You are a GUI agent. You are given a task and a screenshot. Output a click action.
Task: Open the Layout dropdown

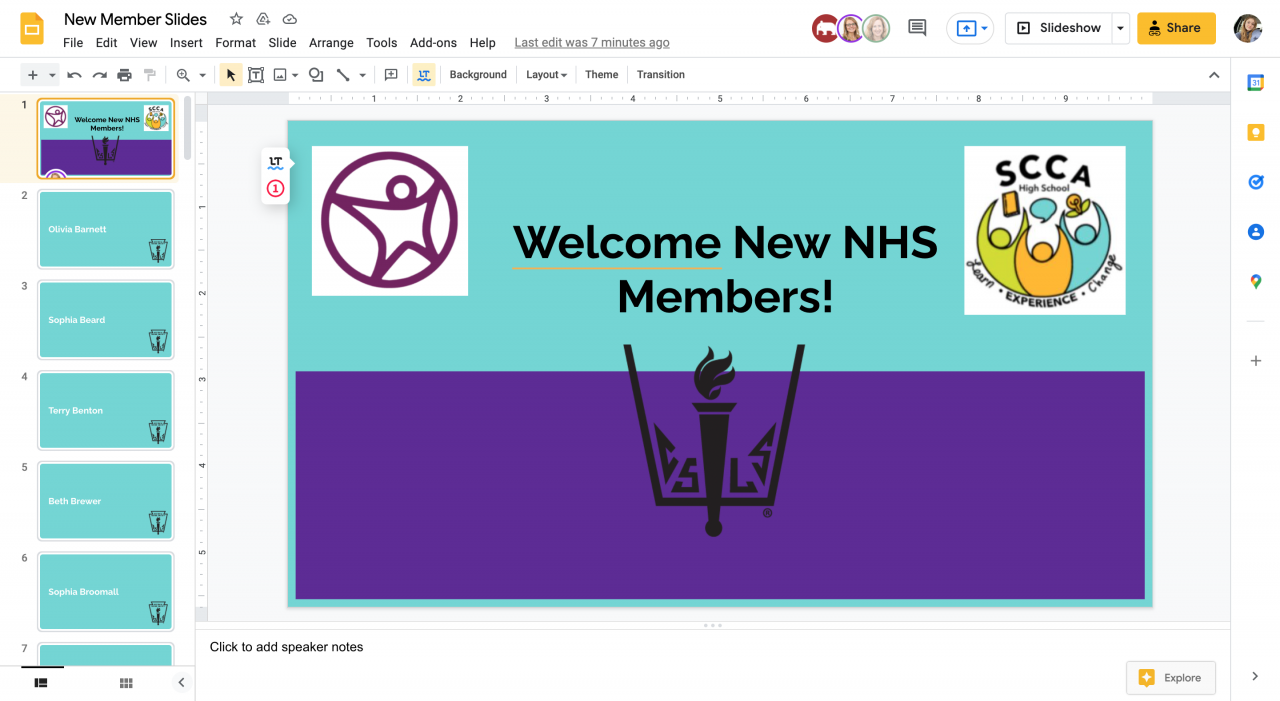coord(546,75)
